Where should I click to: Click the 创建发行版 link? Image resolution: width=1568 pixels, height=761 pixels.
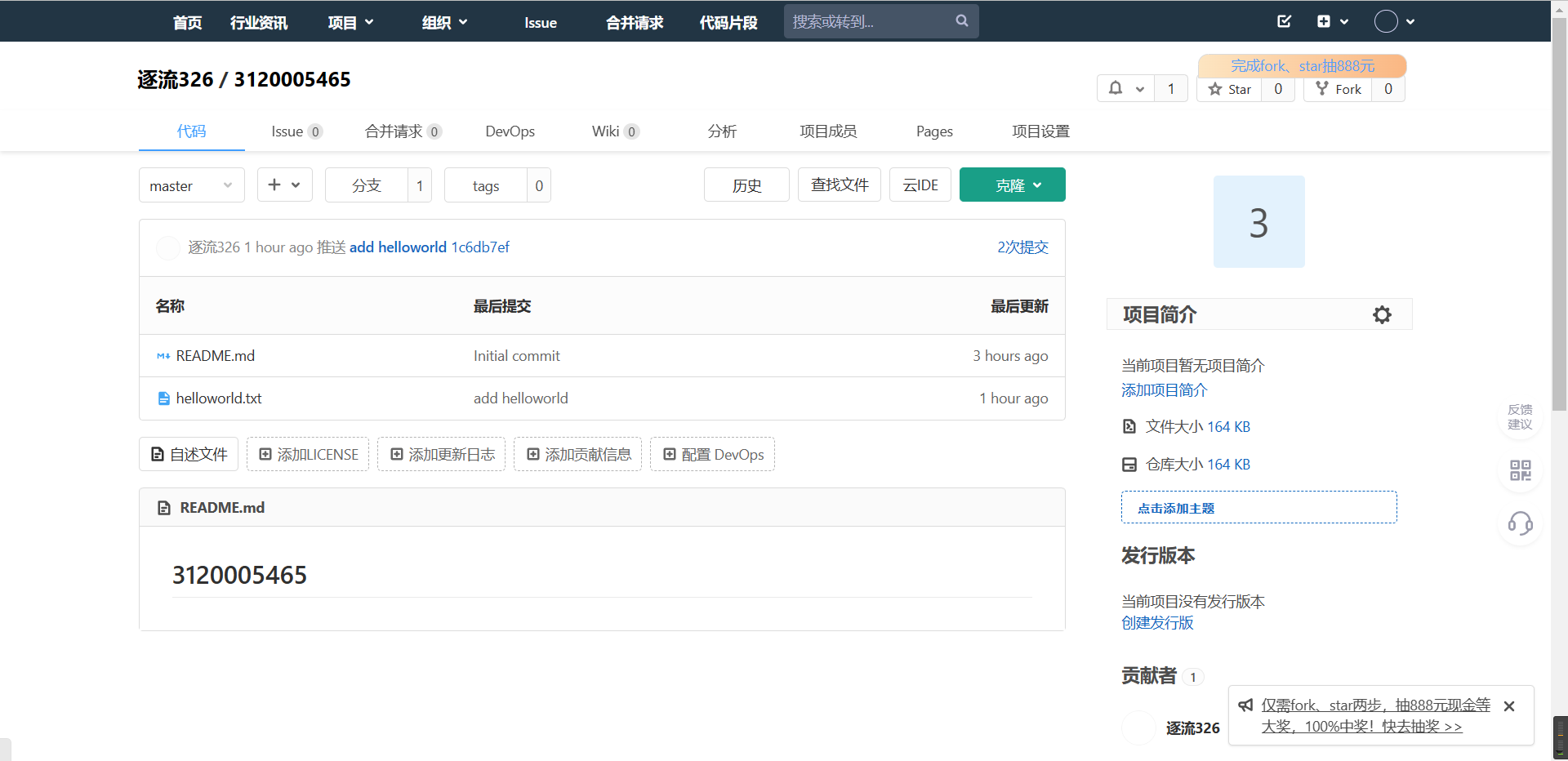tap(1157, 623)
